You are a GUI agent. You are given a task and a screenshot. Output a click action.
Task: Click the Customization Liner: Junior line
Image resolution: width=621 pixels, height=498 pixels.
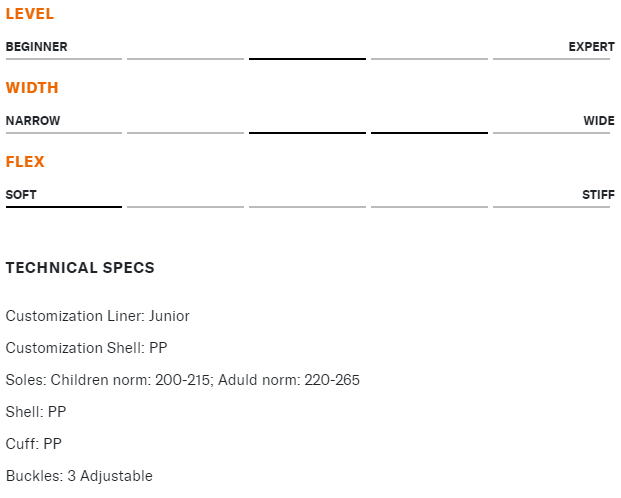coord(97,316)
